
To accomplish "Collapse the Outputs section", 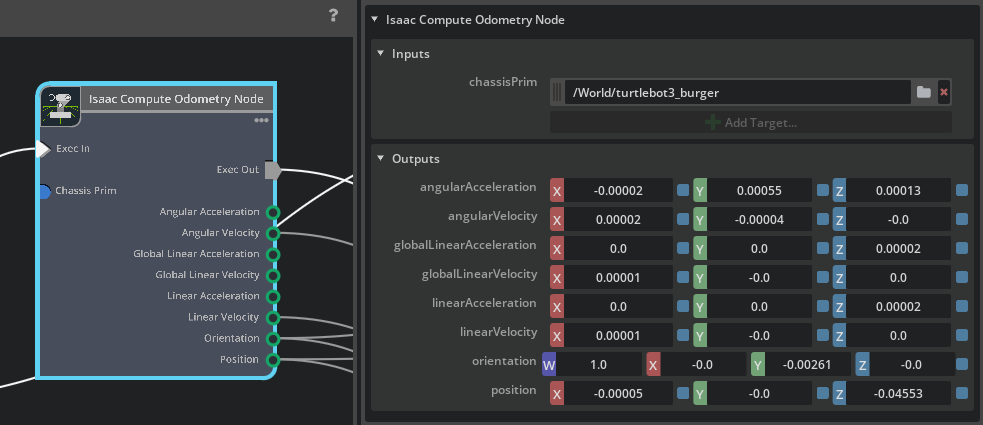I will point(380,158).
